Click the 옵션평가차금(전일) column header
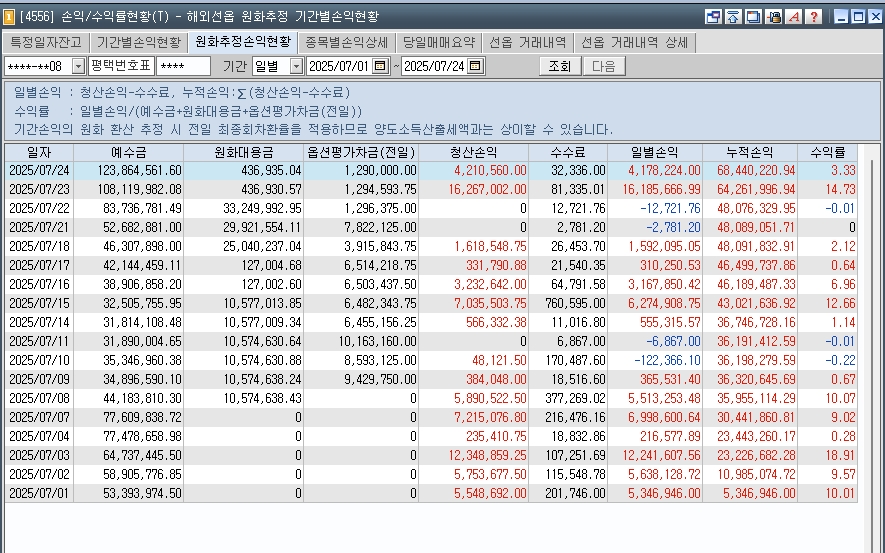 point(361,152)
